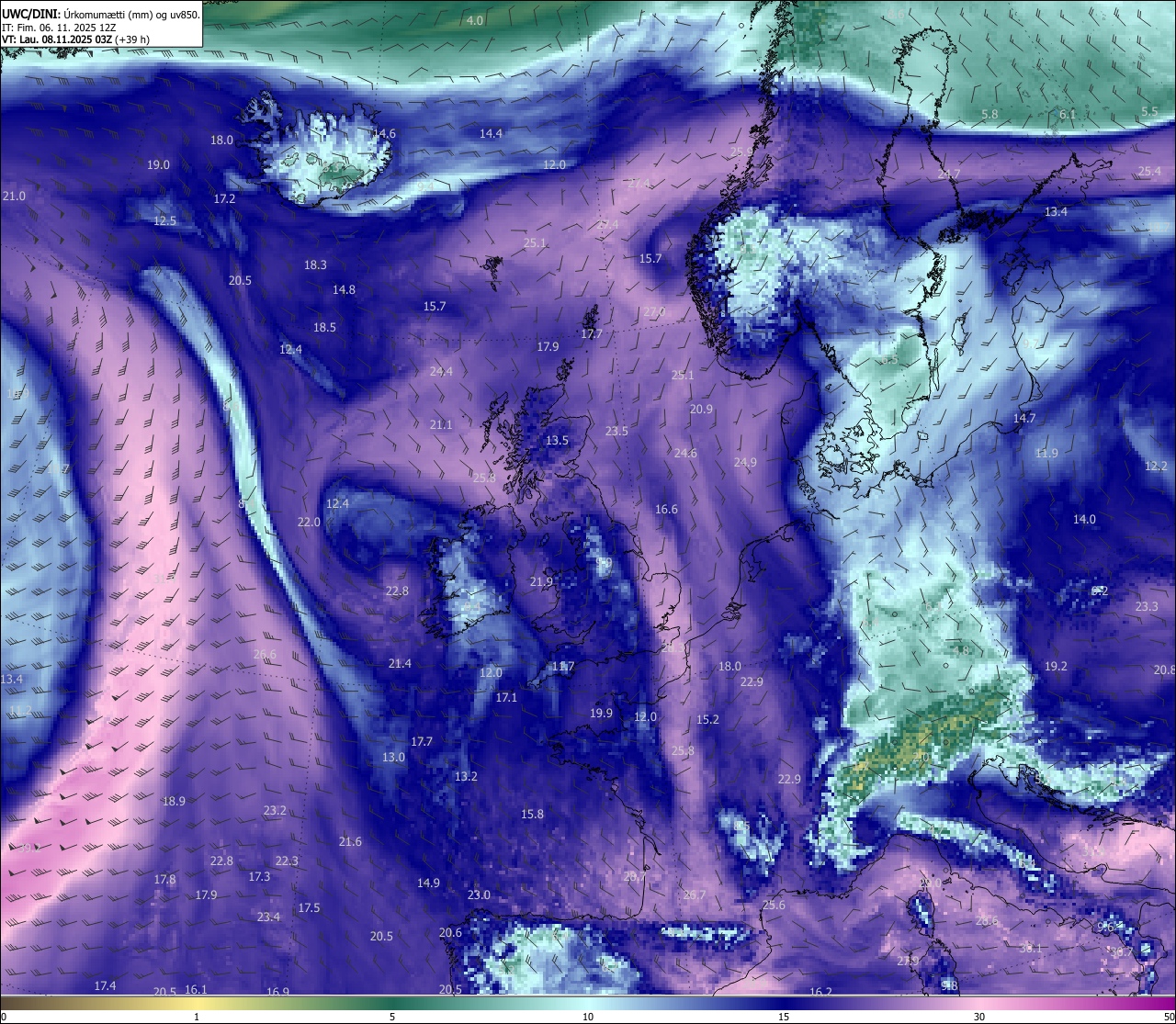Image resolution: width=1176 pixels, height=1024 pixels.
Task: Click the 18.3 value label
Action: click(315, 264)
